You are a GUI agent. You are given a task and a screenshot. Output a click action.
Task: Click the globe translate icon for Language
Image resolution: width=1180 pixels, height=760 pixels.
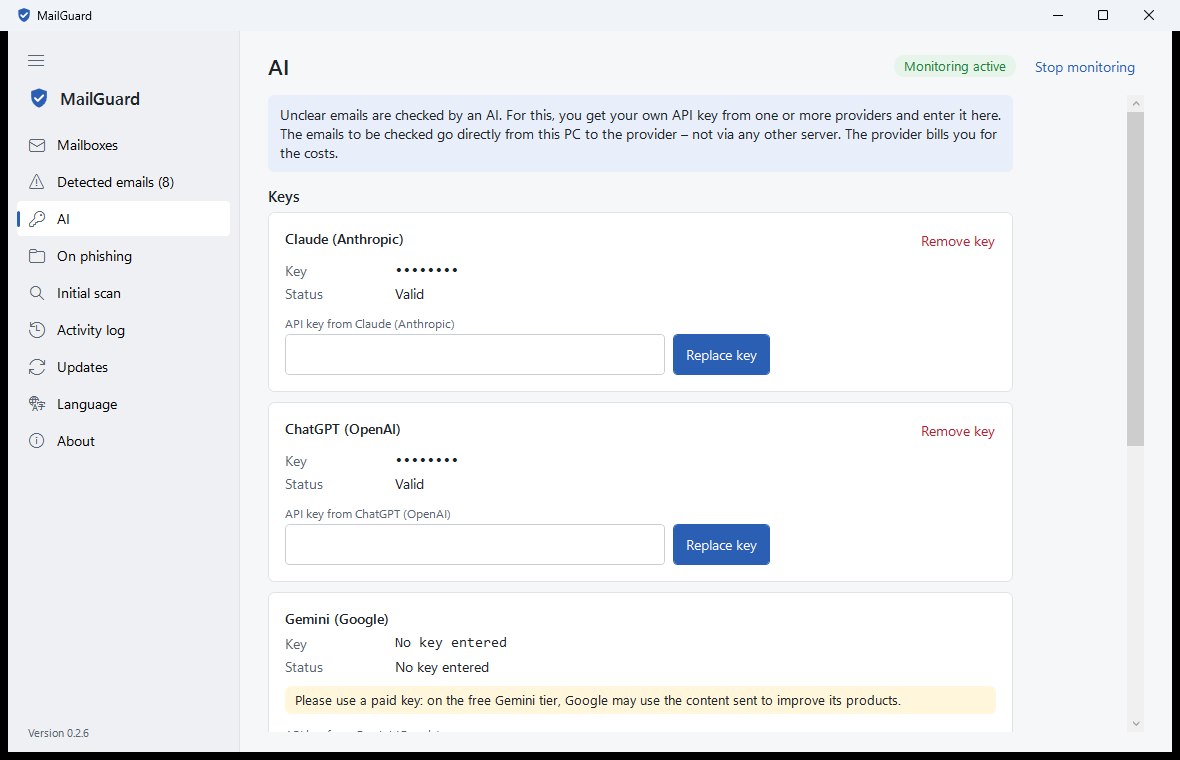click(37, 403)
